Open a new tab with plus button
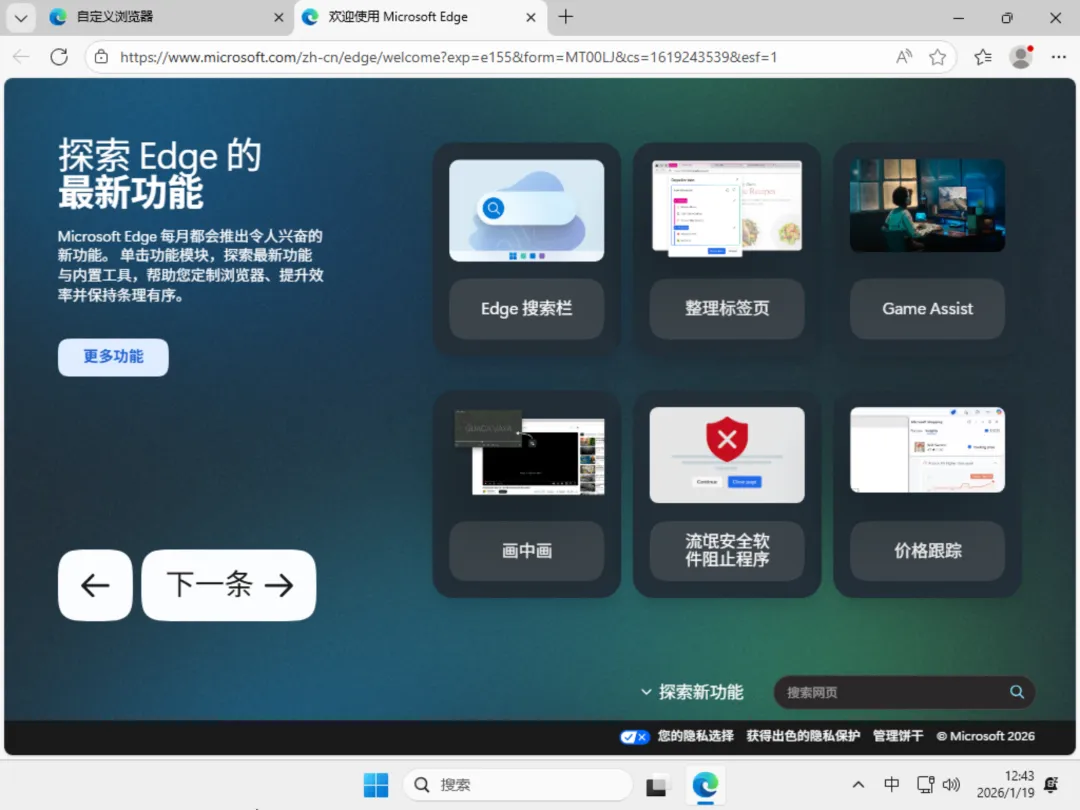This screenshot has width=1080, height=810. click(565, 17)
